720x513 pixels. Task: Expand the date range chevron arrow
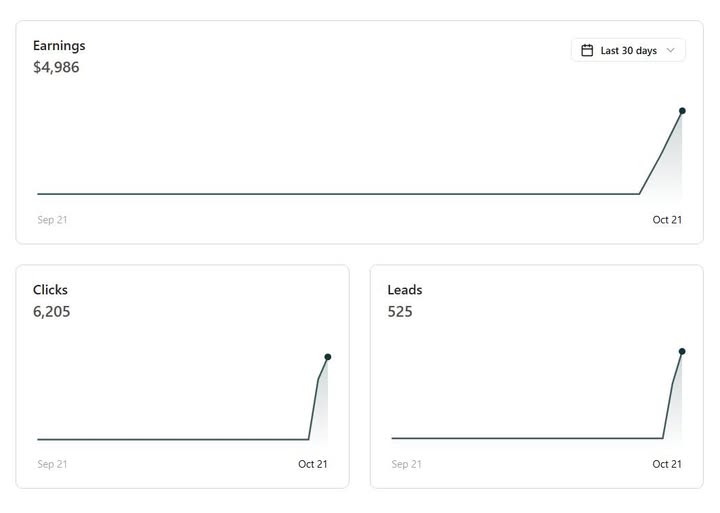click(x=670, y=50)
